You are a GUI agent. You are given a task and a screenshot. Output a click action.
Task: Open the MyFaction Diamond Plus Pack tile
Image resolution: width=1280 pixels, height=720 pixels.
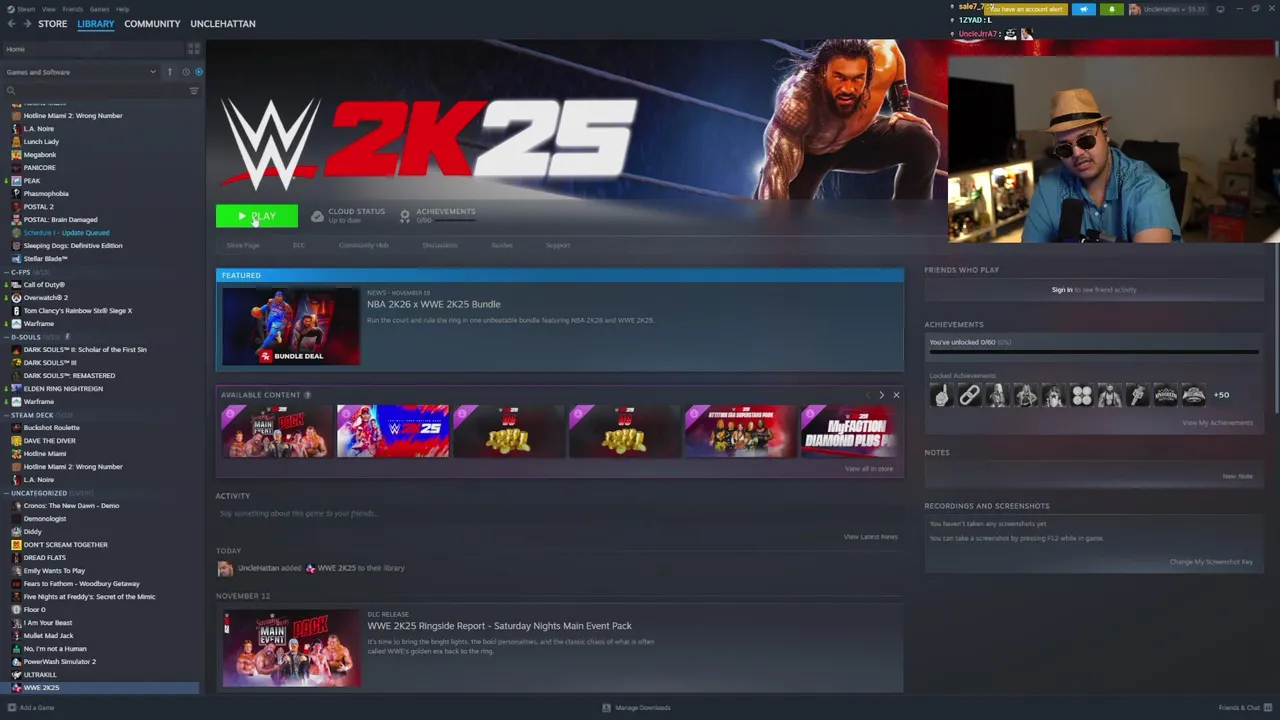(x=849, y=431)
